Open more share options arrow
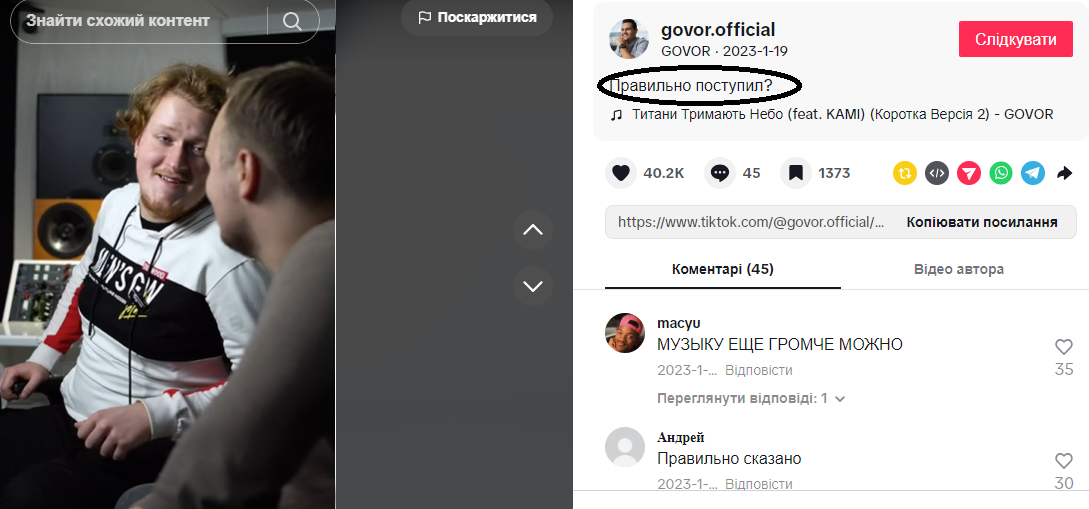 point(1065,173)
